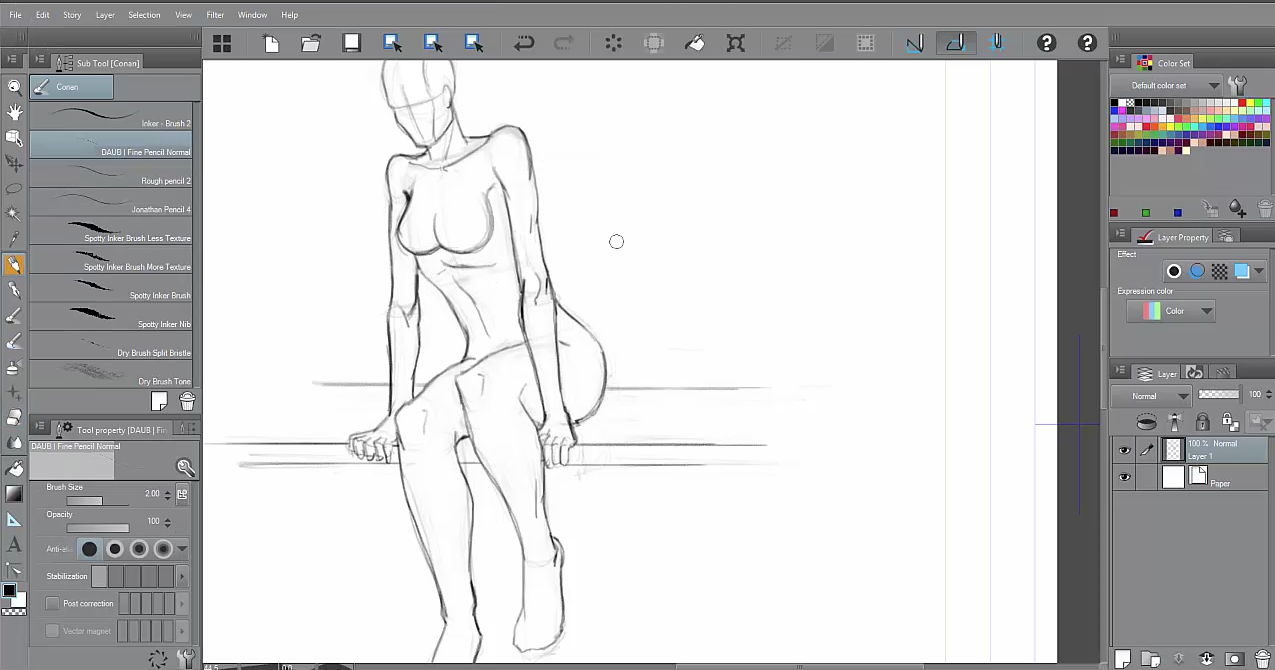The image size is (1275, 670).
Task: Select the Eyedropper tool
Action: pyautogui.click(x=14, y=239)
